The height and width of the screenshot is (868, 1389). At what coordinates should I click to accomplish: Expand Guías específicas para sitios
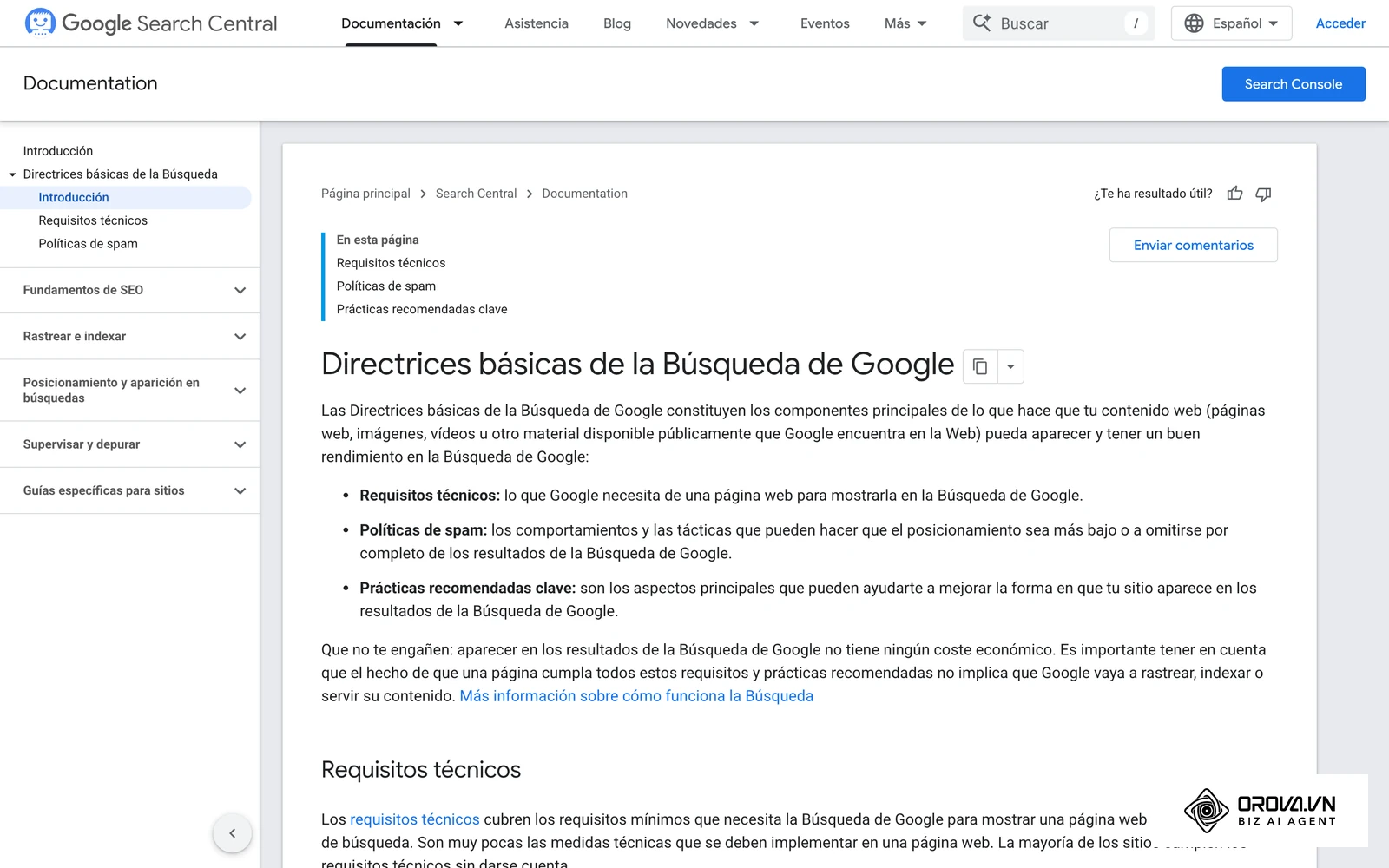coord(130,490)
